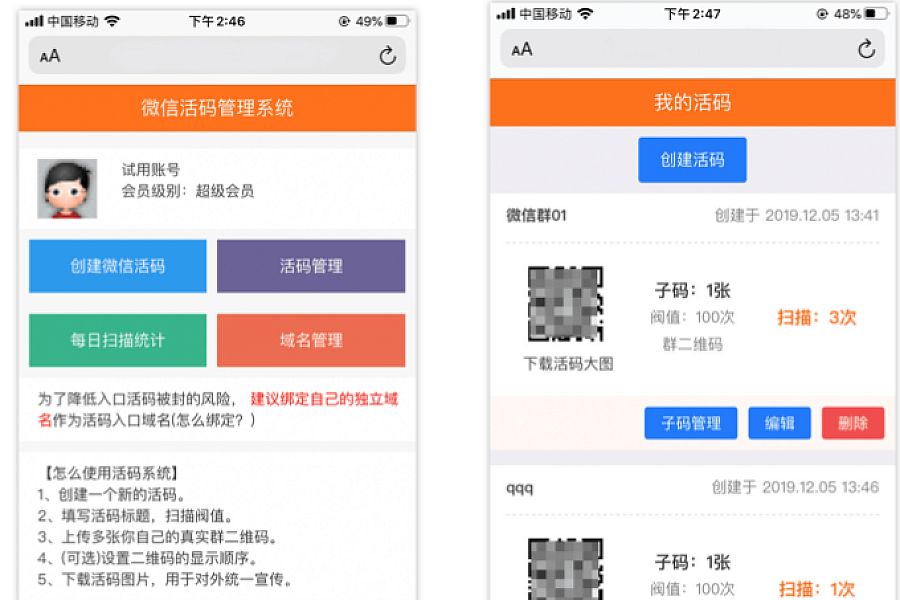Click the 微信活码管理系统 header title
This screenshot has width=900, height=600.
(x=217, y=108)
